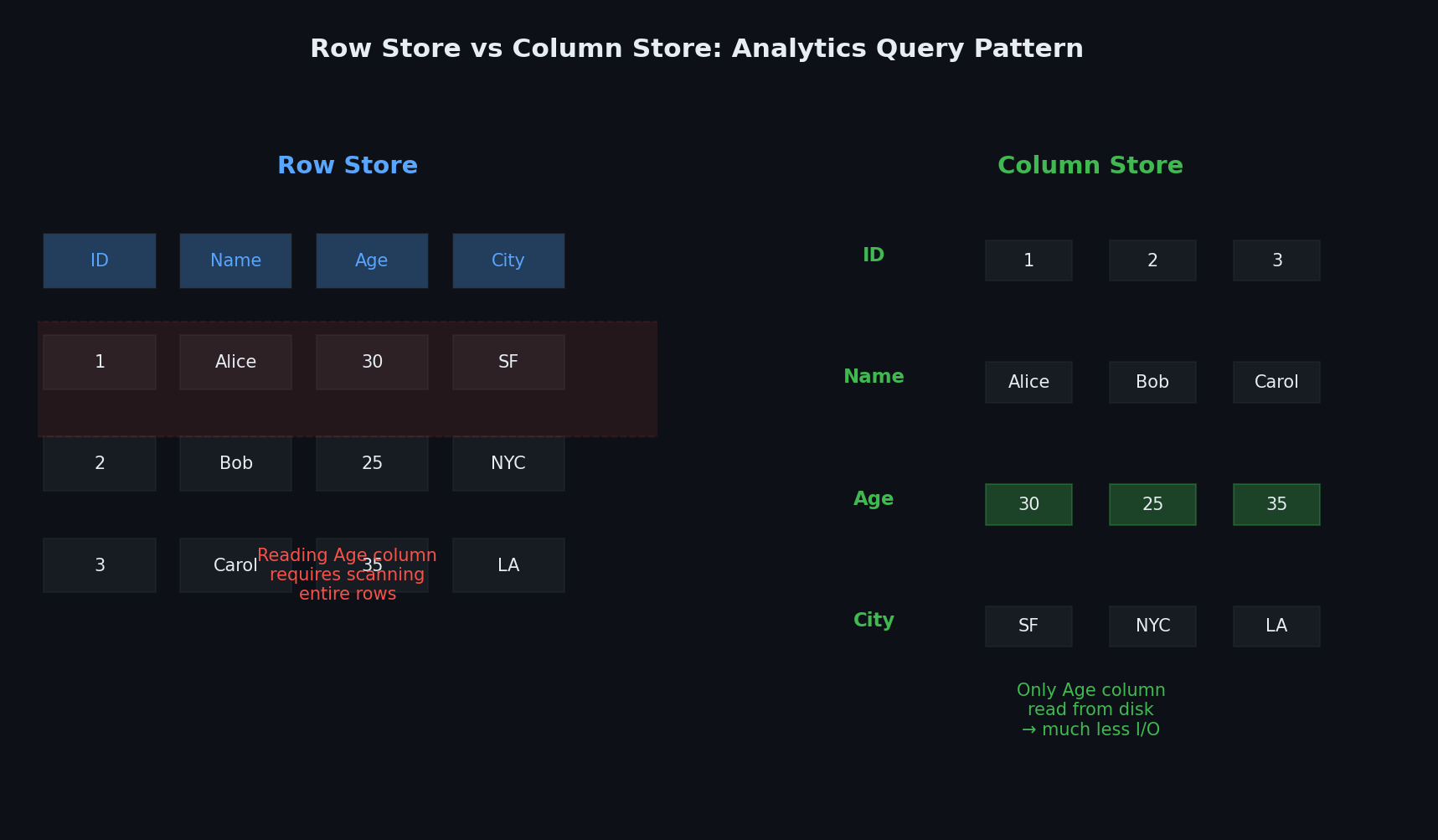The height and width of the screenshot is (840, 1438).
Task: Click the blue ID header in Row Store
Action: coord(100,260)
